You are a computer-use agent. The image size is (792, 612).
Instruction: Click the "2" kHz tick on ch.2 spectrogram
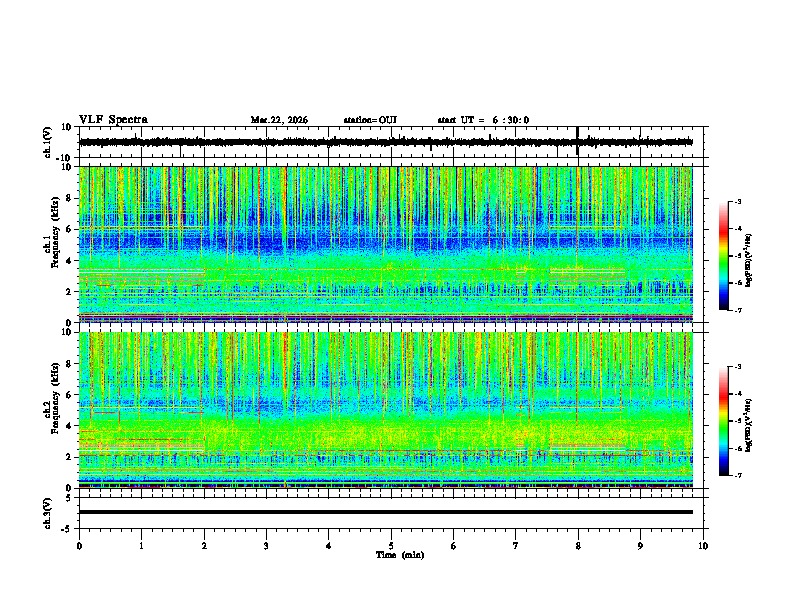[x=70, y=457]
